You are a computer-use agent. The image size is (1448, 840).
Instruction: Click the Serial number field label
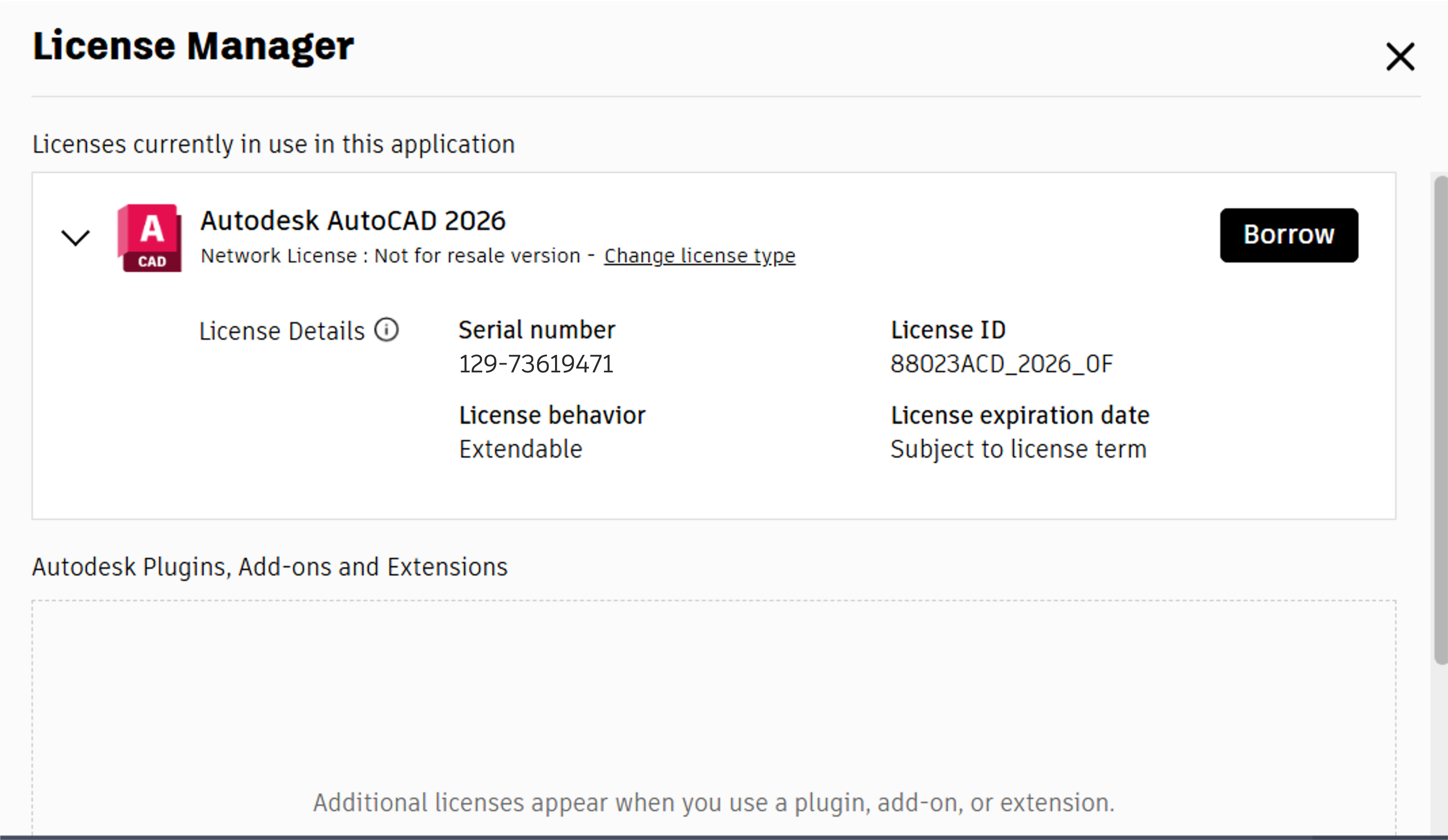[x=536, y=330]
